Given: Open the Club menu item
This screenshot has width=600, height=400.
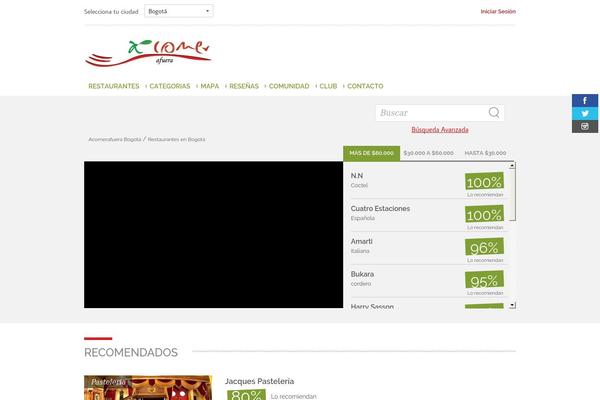Looking at the screenshot, I should pyautogui.click(x=328, y=86).
